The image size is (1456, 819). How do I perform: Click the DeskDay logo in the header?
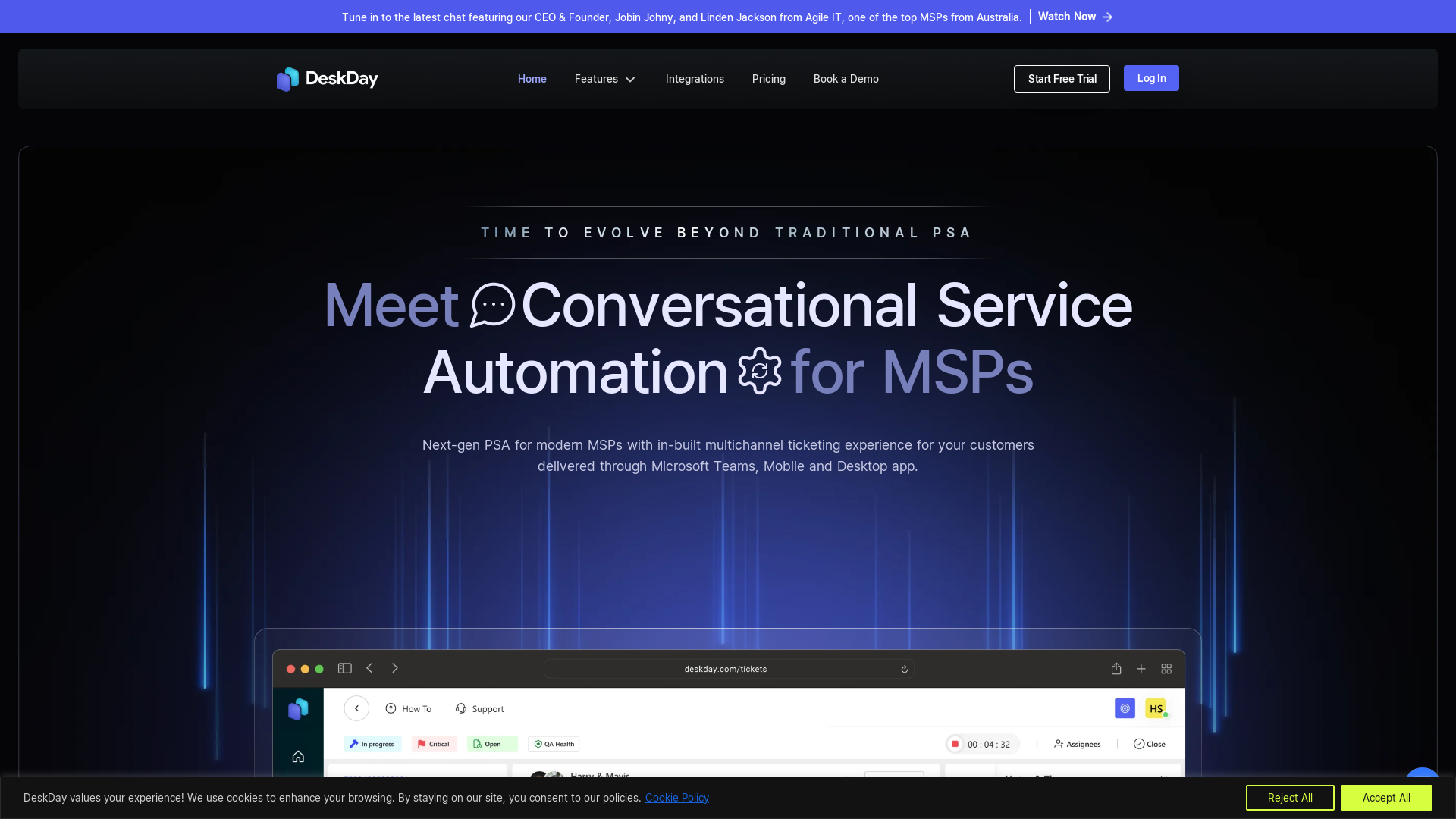(327, 79)
